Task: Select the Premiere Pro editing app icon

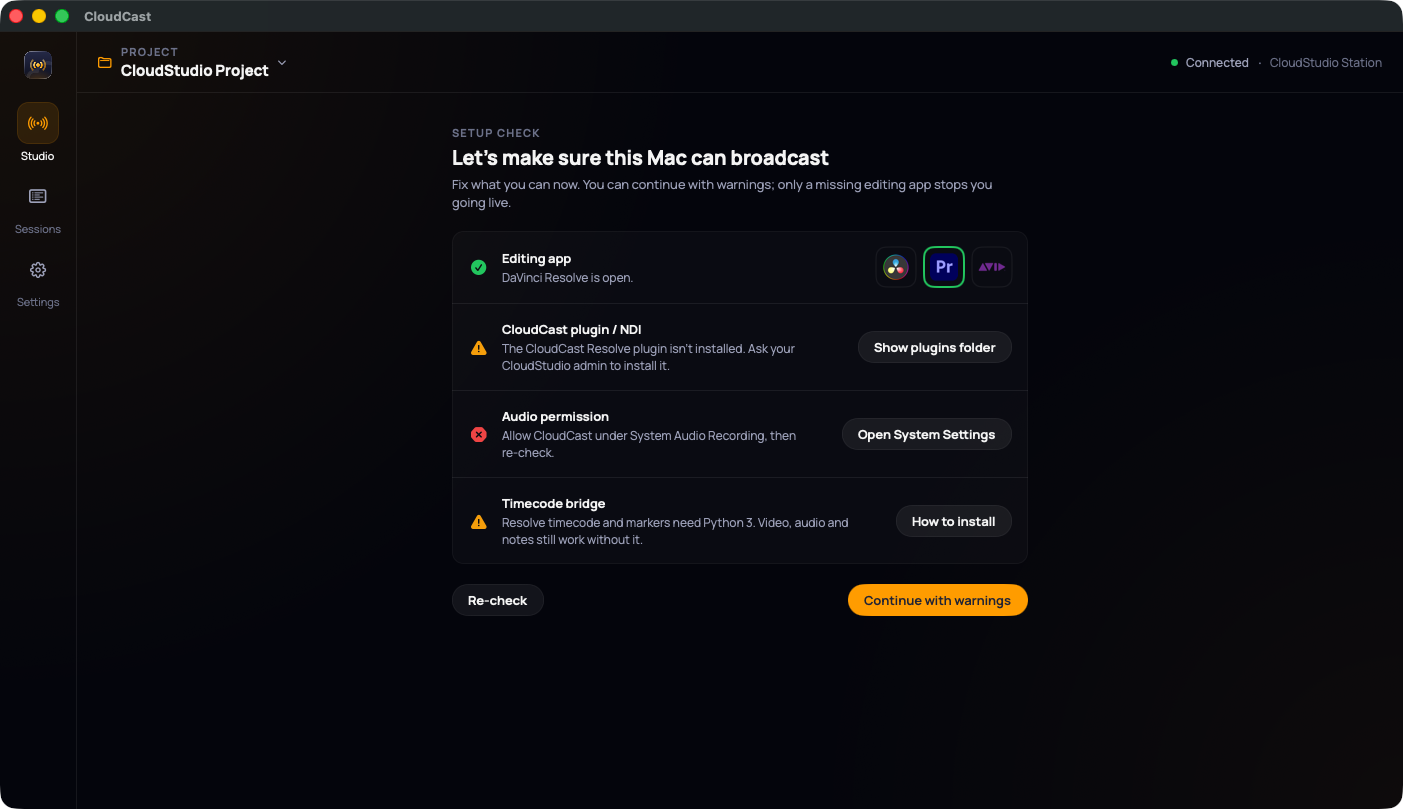Action: [944, 267]
